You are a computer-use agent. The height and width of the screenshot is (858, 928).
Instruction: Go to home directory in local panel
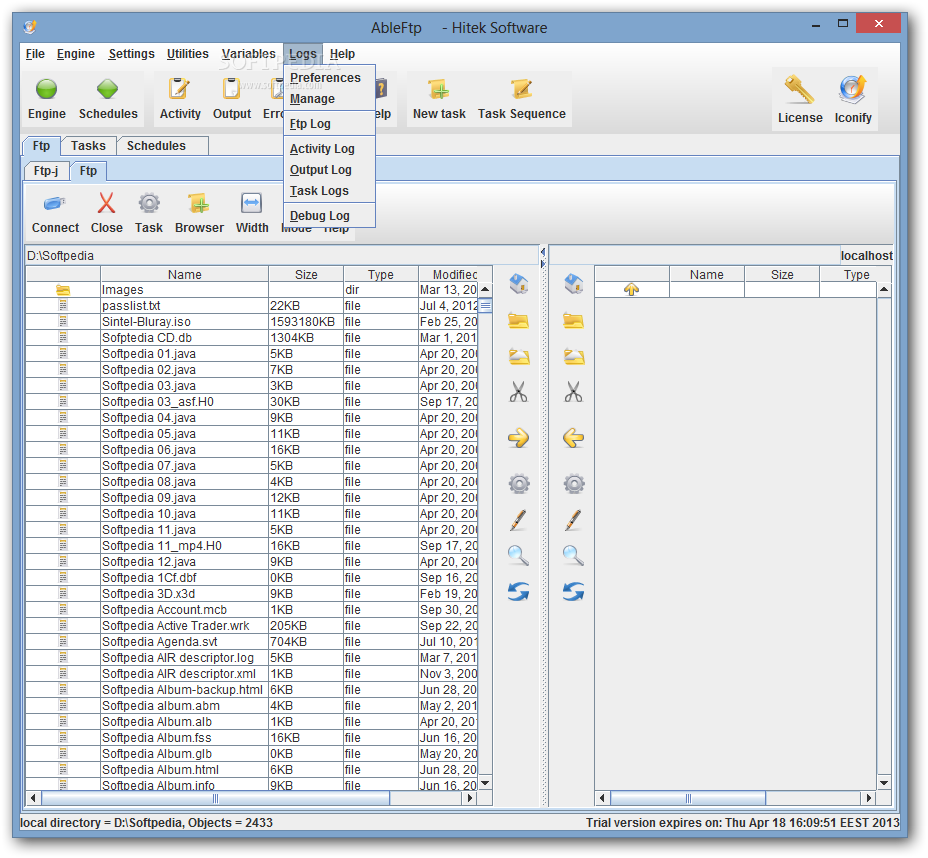pos(518,283)
